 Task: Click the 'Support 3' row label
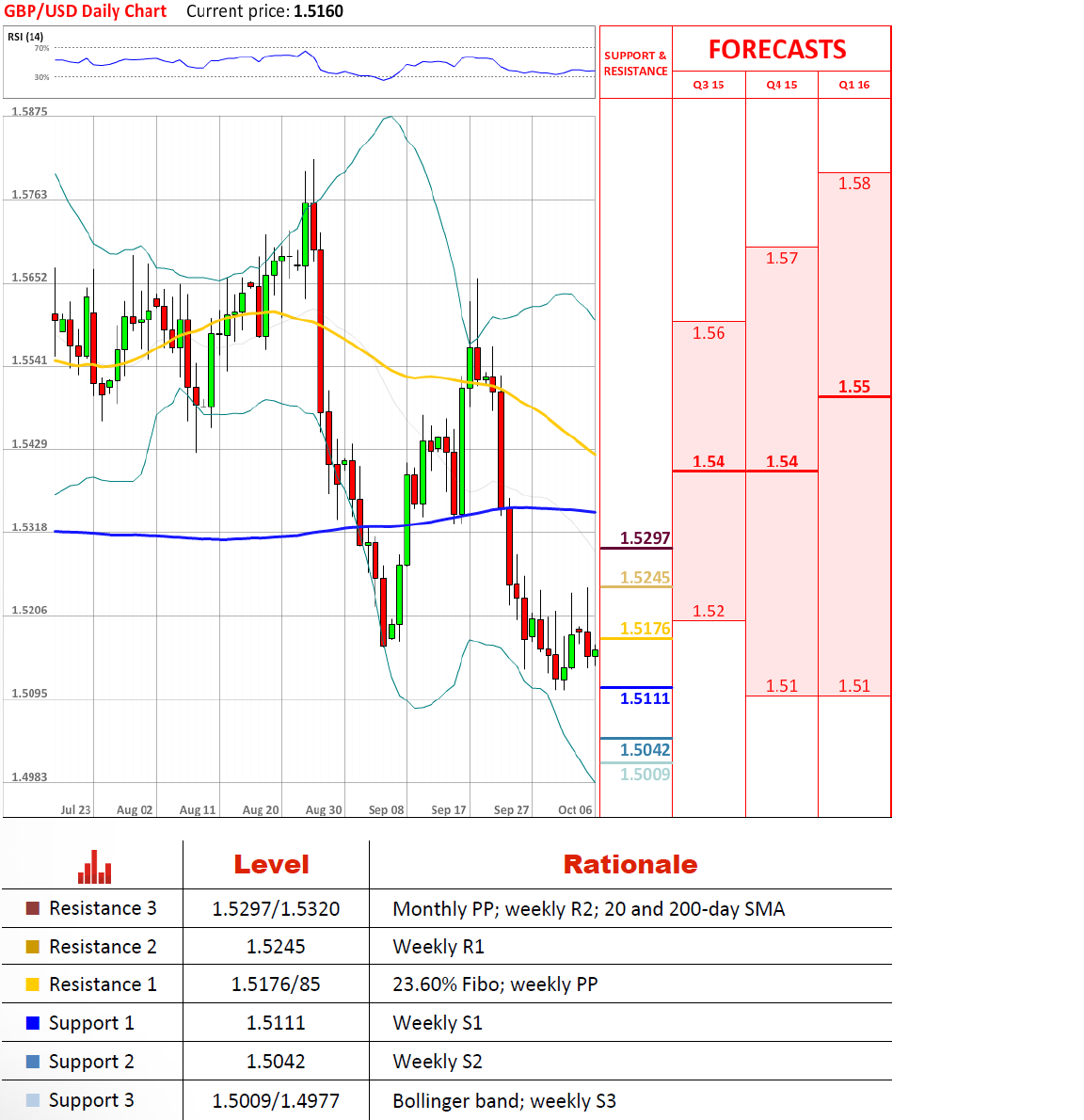tap(91, 1101)
